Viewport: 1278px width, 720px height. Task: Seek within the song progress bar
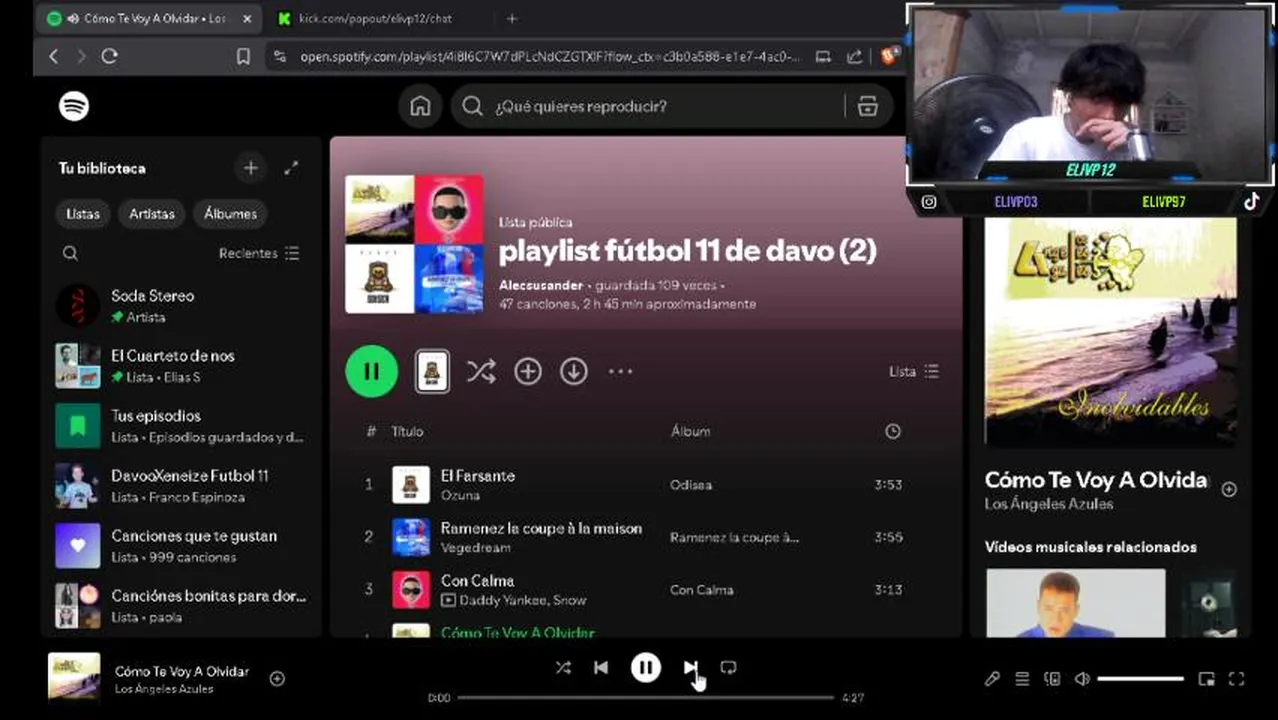(646, 698)
